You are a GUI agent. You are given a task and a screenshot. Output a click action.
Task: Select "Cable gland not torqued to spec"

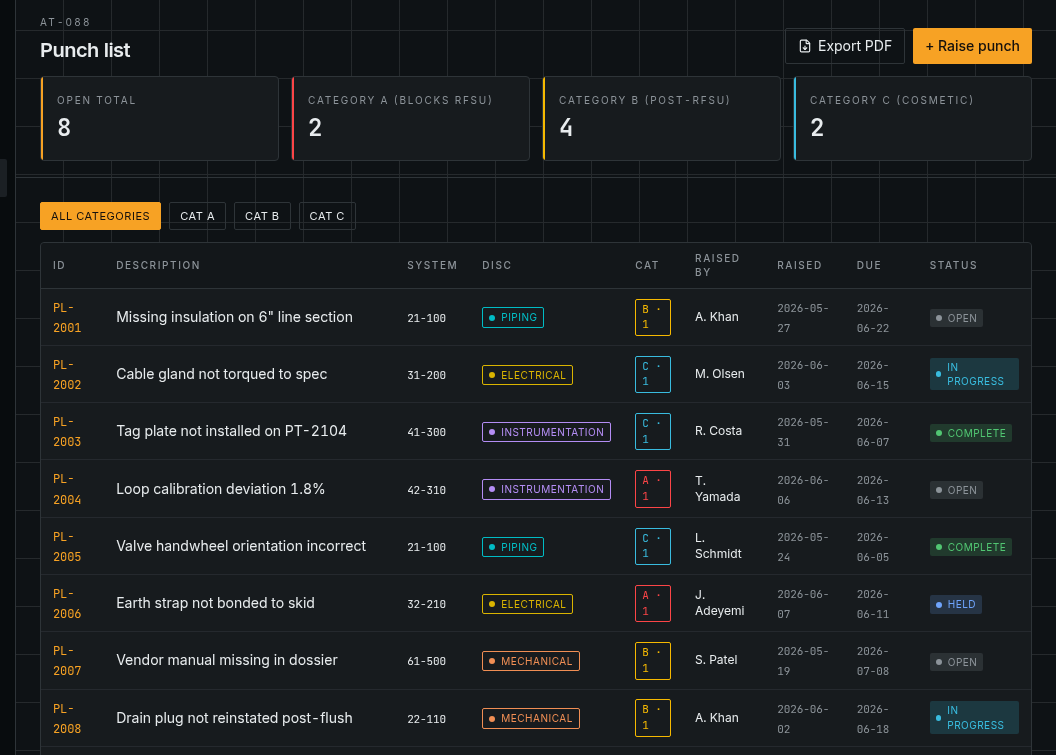pyautogui.click(x=222, y=374)
